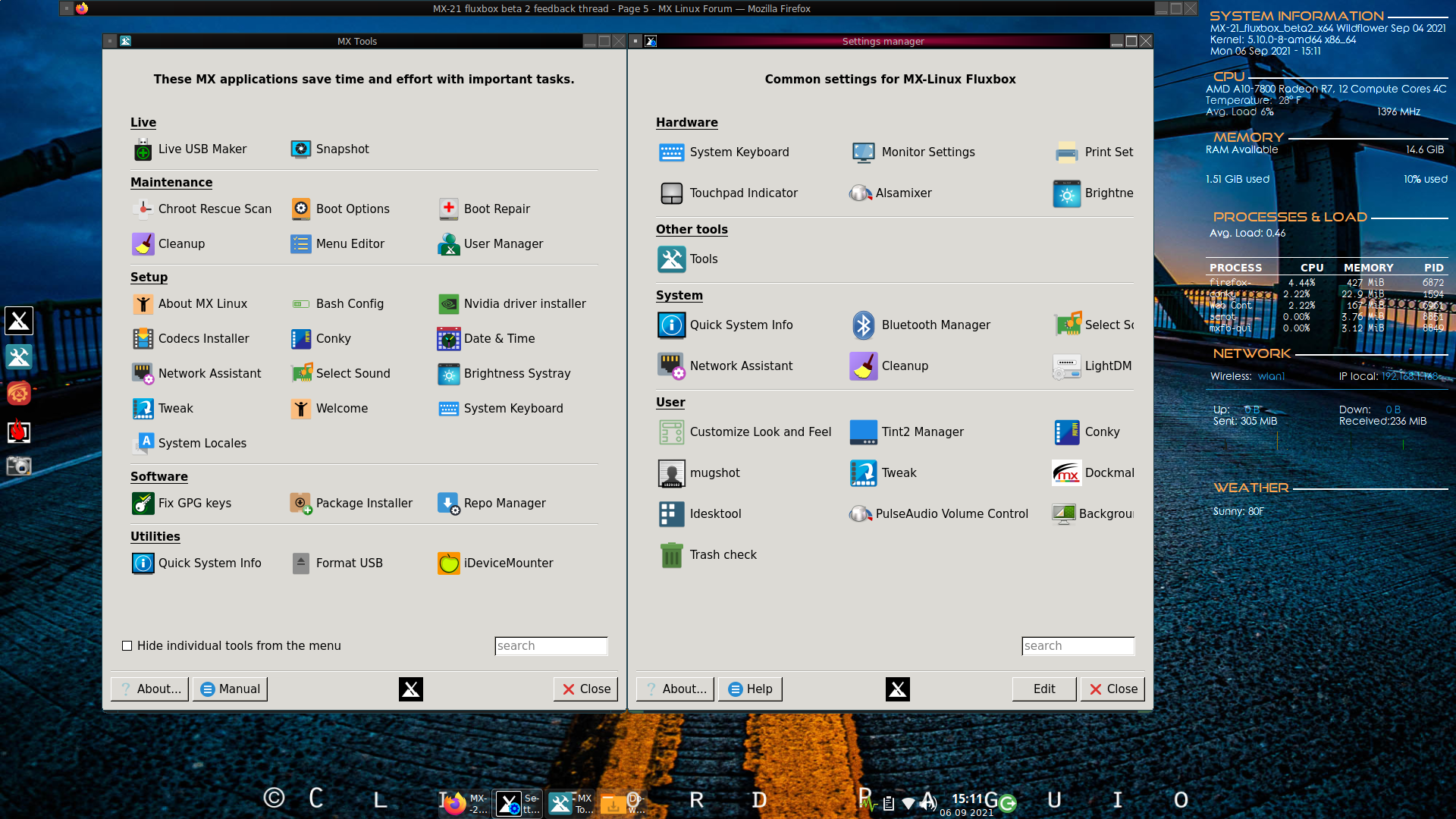Image resolution: width=1456 pixels, height=819 pixels.
Task: Open Quick System Info in MX Tools Utilities
Action: tap(197, 563)
